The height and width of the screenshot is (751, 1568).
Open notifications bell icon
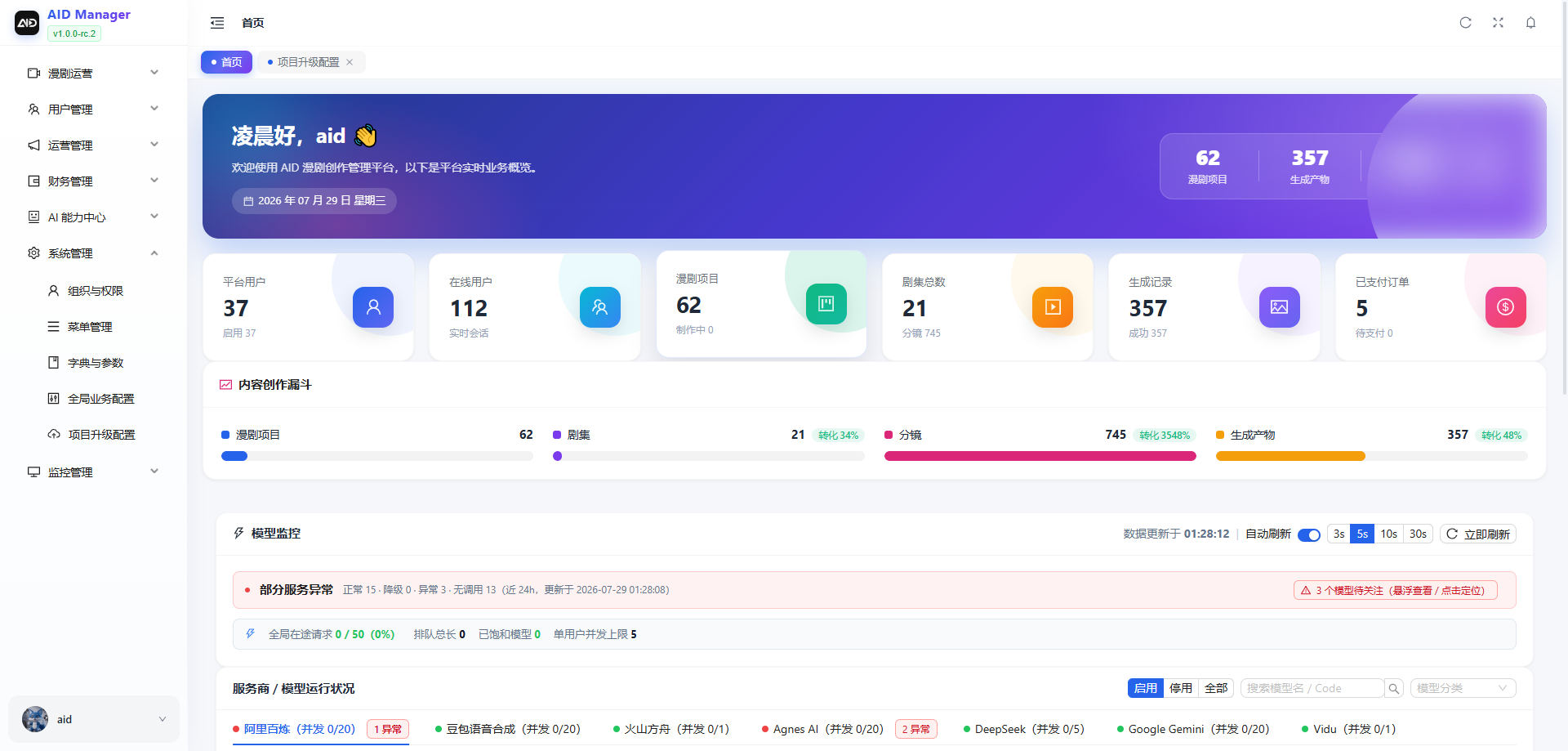point(1531,23)
